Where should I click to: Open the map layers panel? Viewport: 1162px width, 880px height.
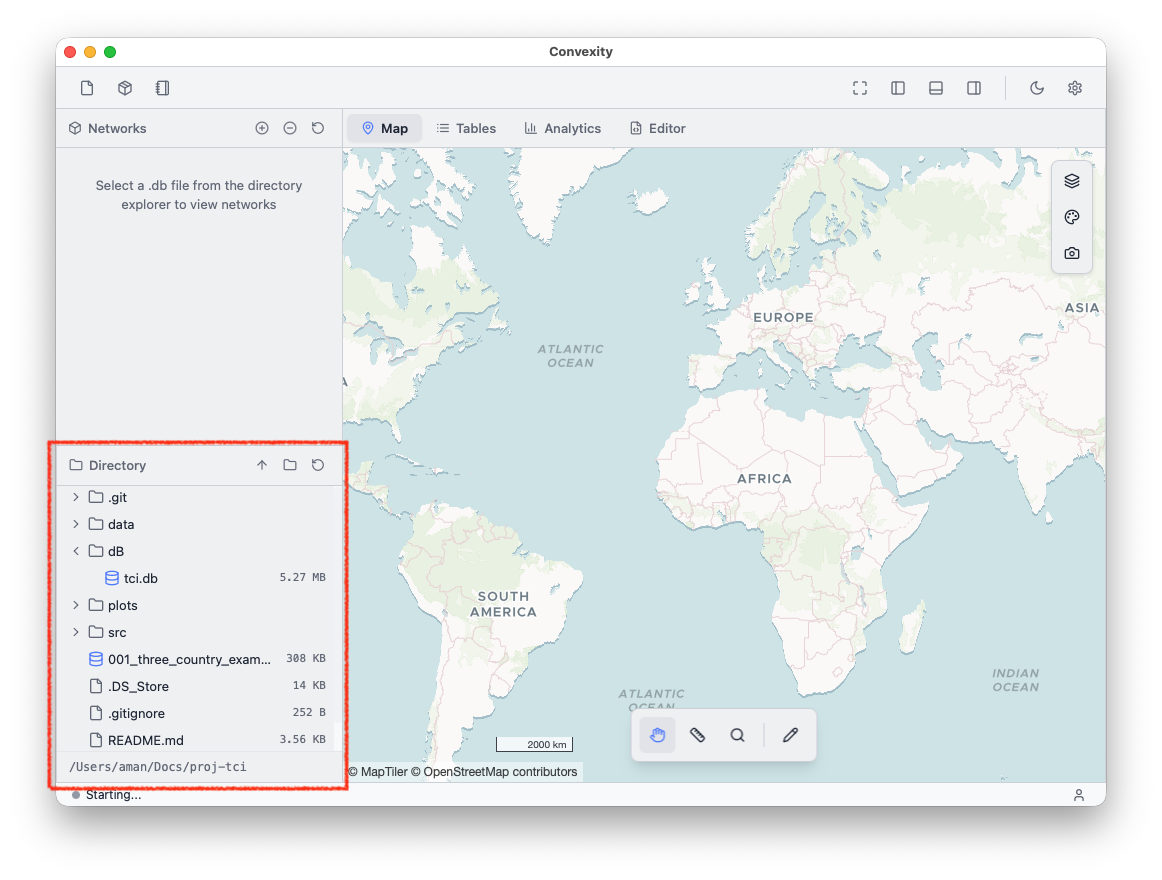point(1071,180)
